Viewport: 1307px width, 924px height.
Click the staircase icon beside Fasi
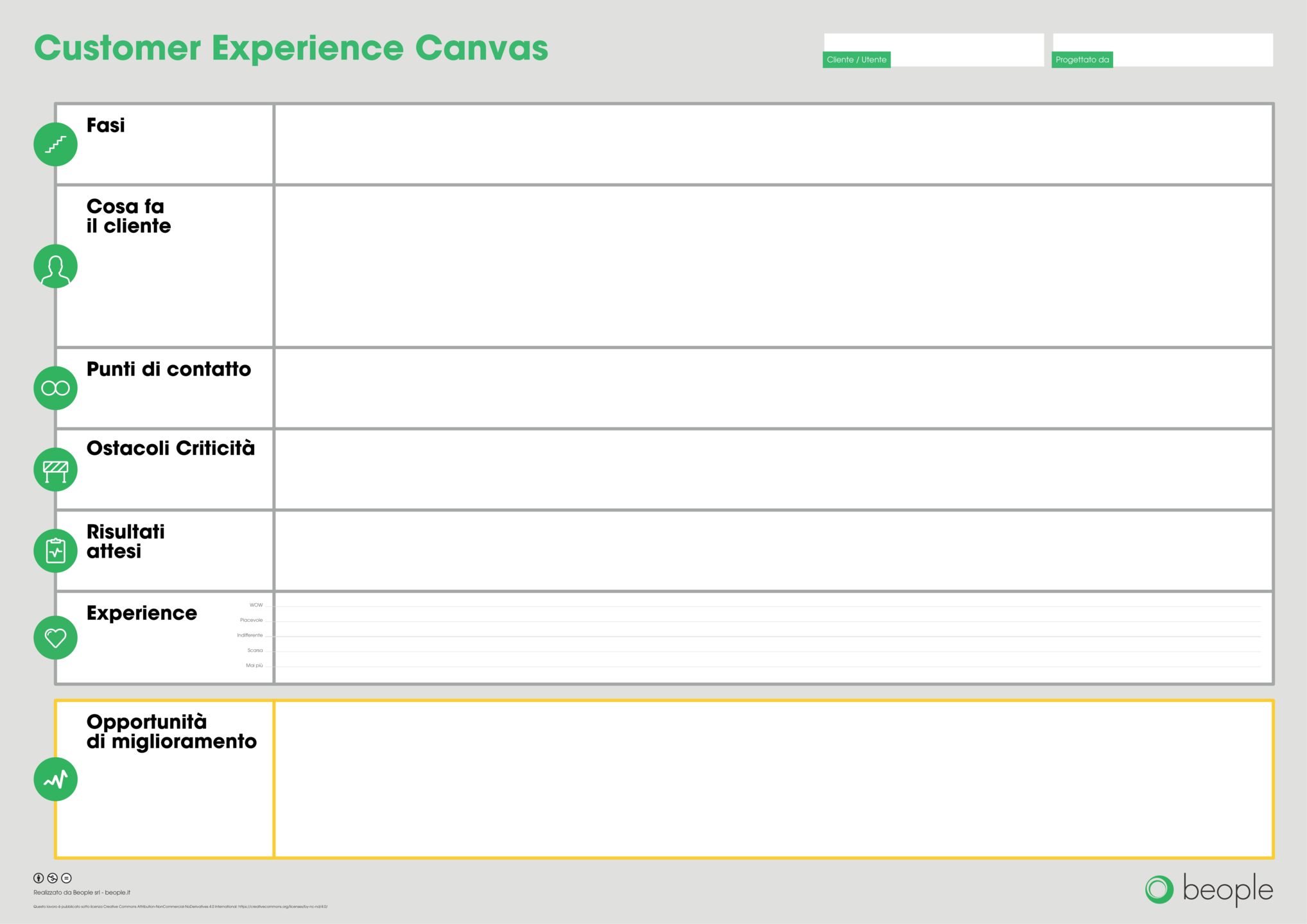(x=55, y=144)
